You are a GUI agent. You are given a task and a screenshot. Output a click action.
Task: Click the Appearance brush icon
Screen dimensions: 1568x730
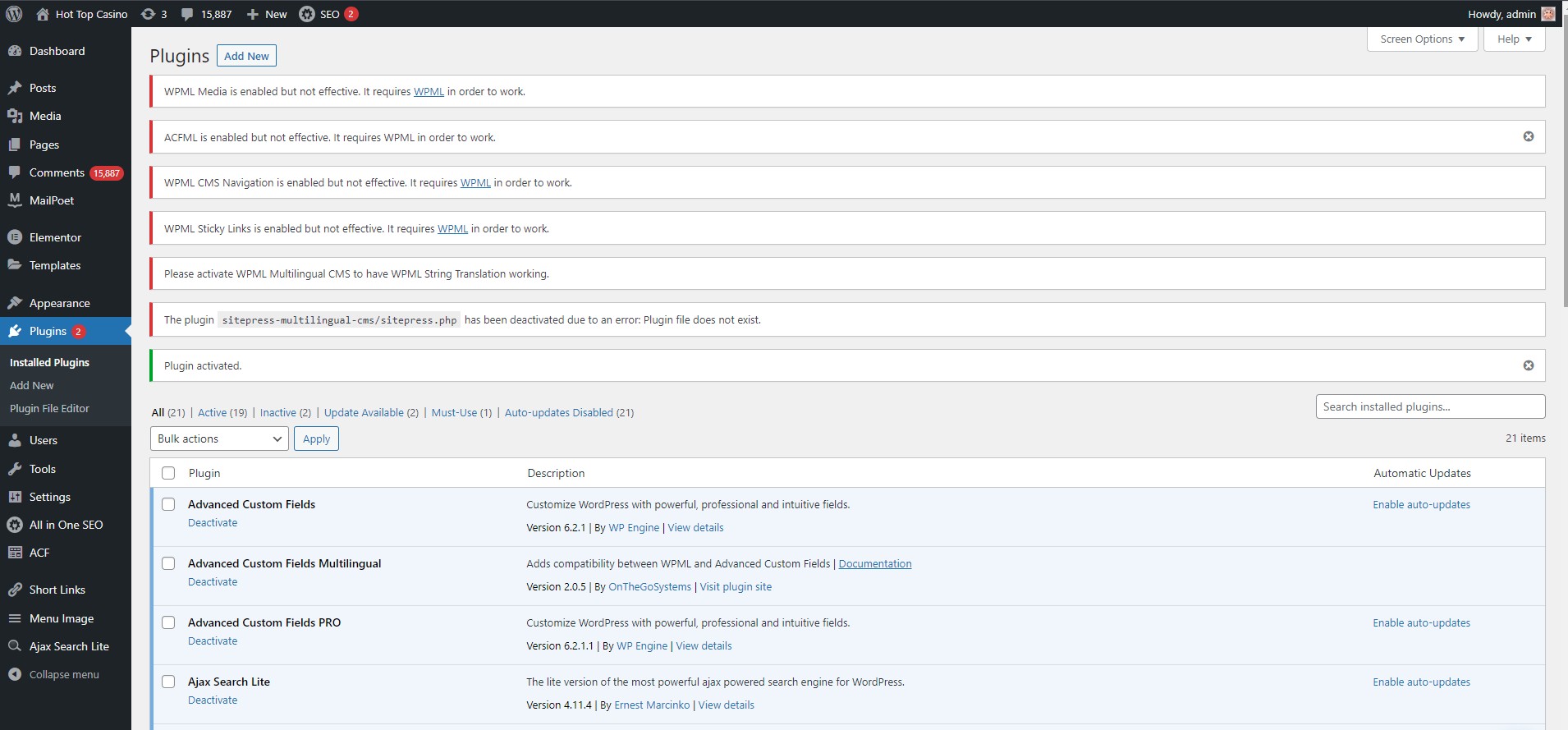click(x=15, y=303)
